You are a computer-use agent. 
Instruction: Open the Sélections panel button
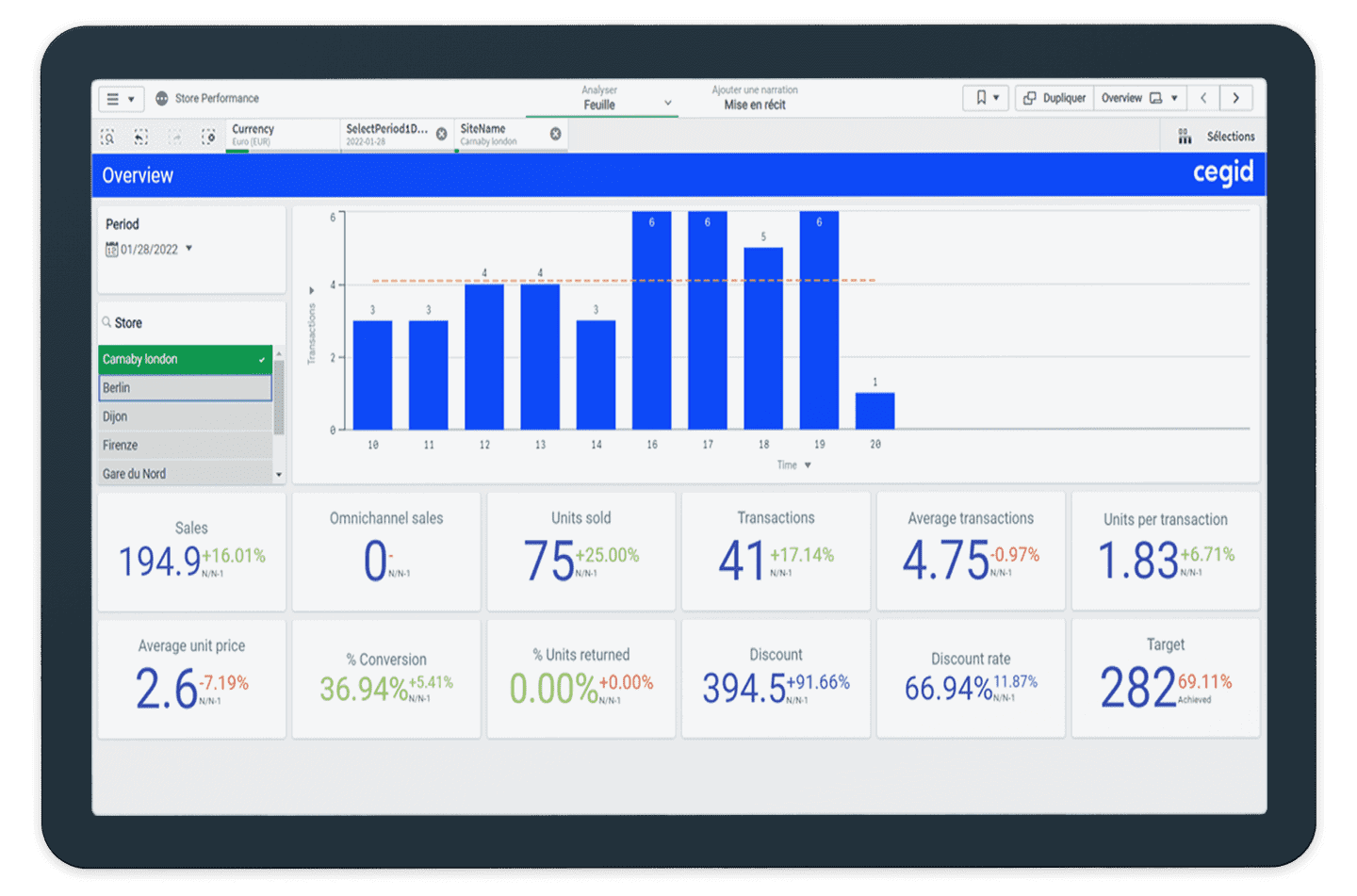click(x=1216, y=137)
